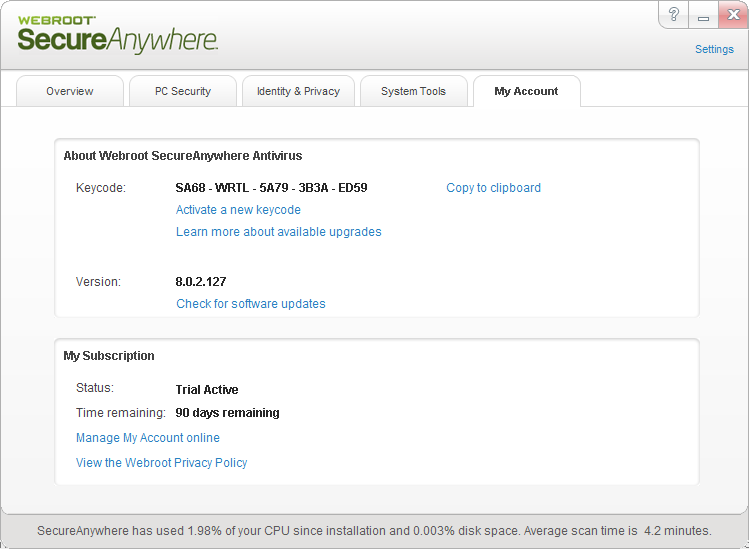This screenshot has width=749, height=549.
Task: Click Activate a new keycode
Action: coord(238,210)
